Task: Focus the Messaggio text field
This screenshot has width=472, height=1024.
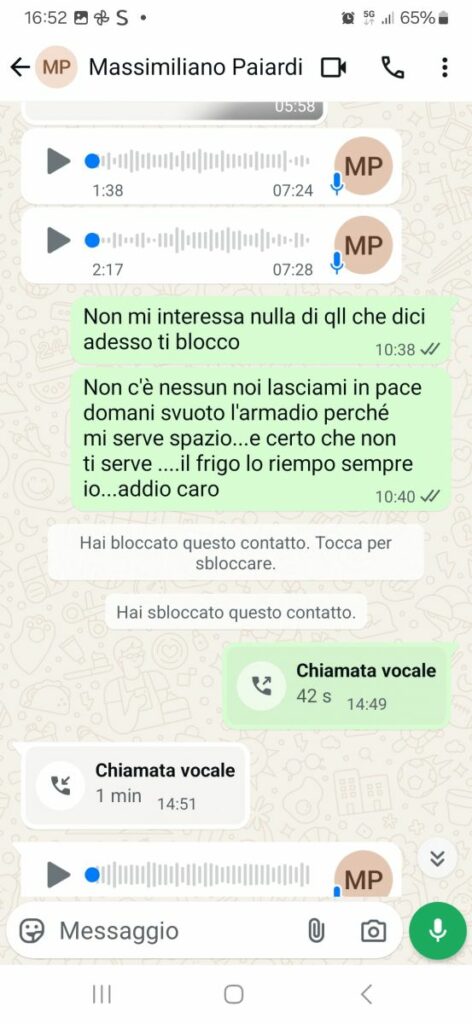Action: click(x=176, y=931)
